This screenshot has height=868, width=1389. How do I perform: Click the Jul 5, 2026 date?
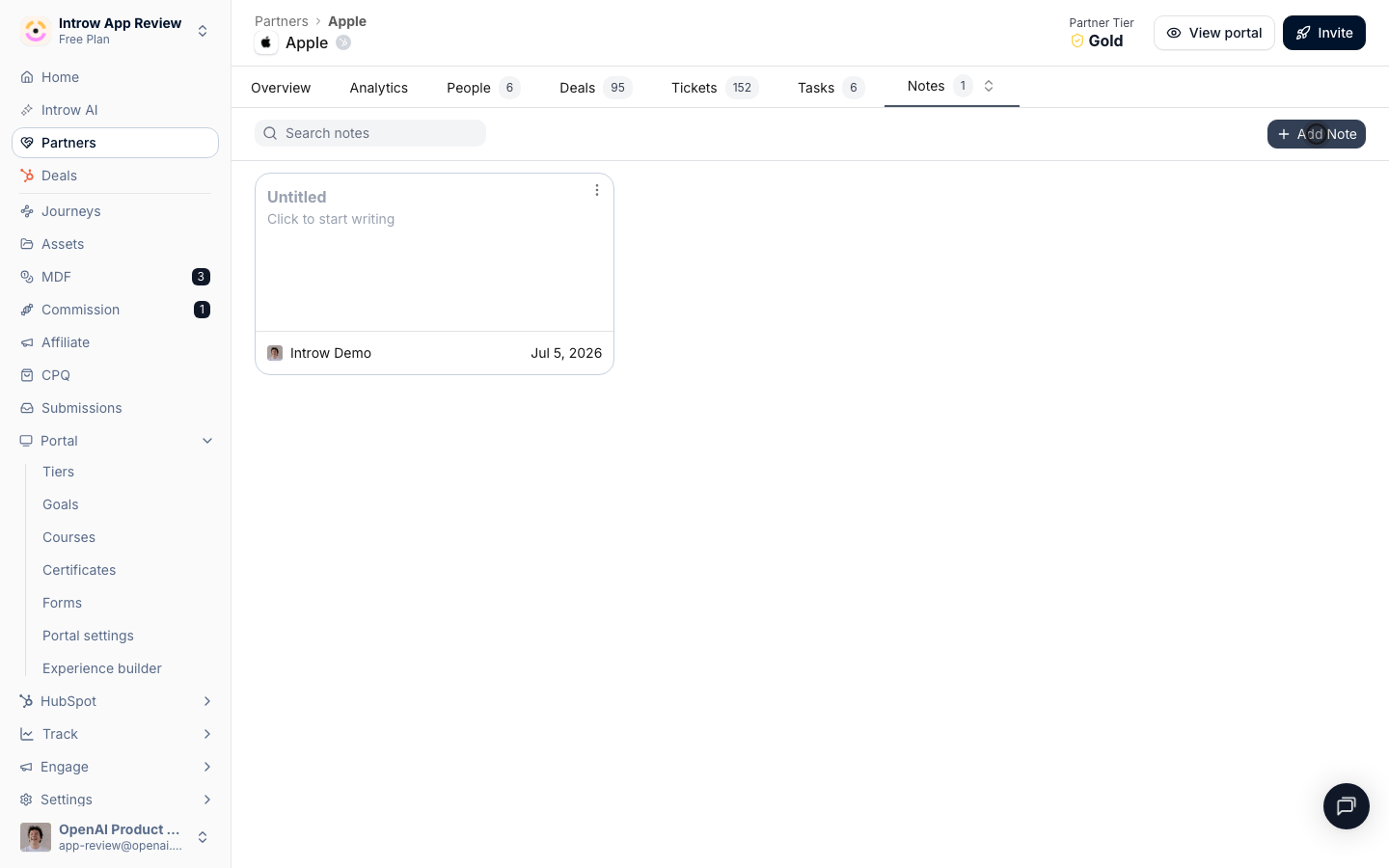(566, 353)
